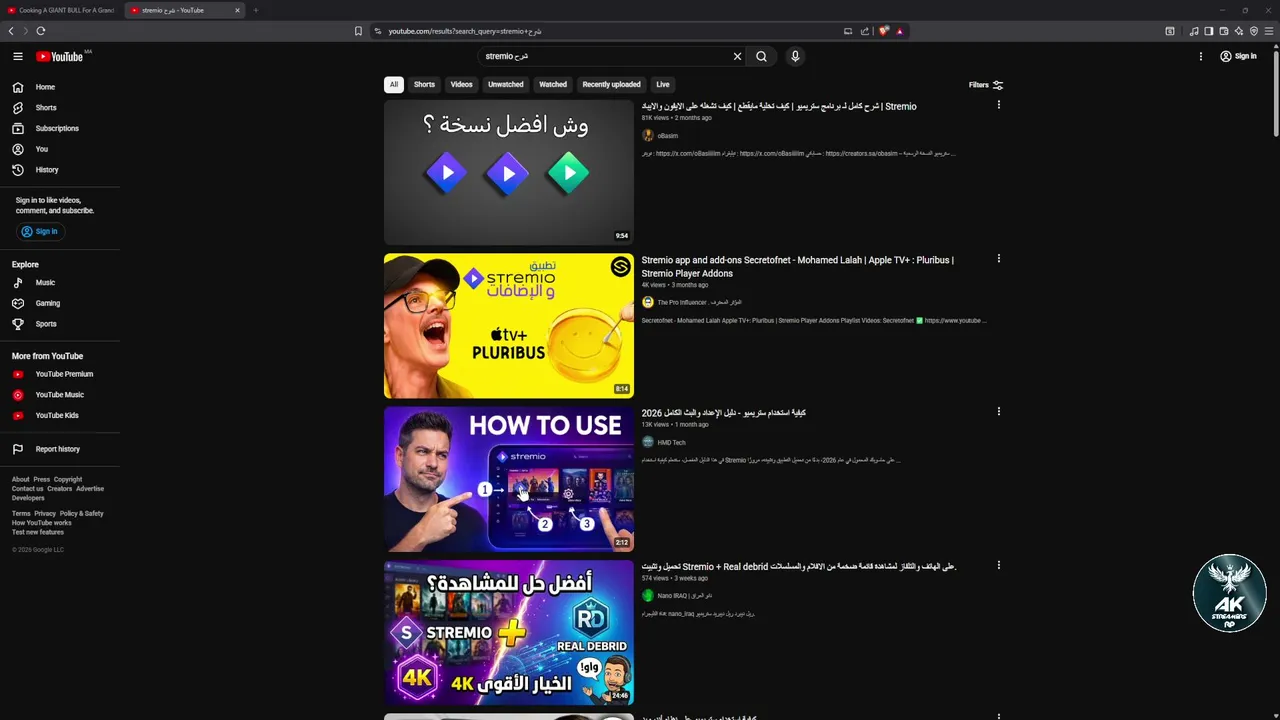Open Brave Shields lion icon
This screenshot has width=1280, height=720.
click(883, 31)
